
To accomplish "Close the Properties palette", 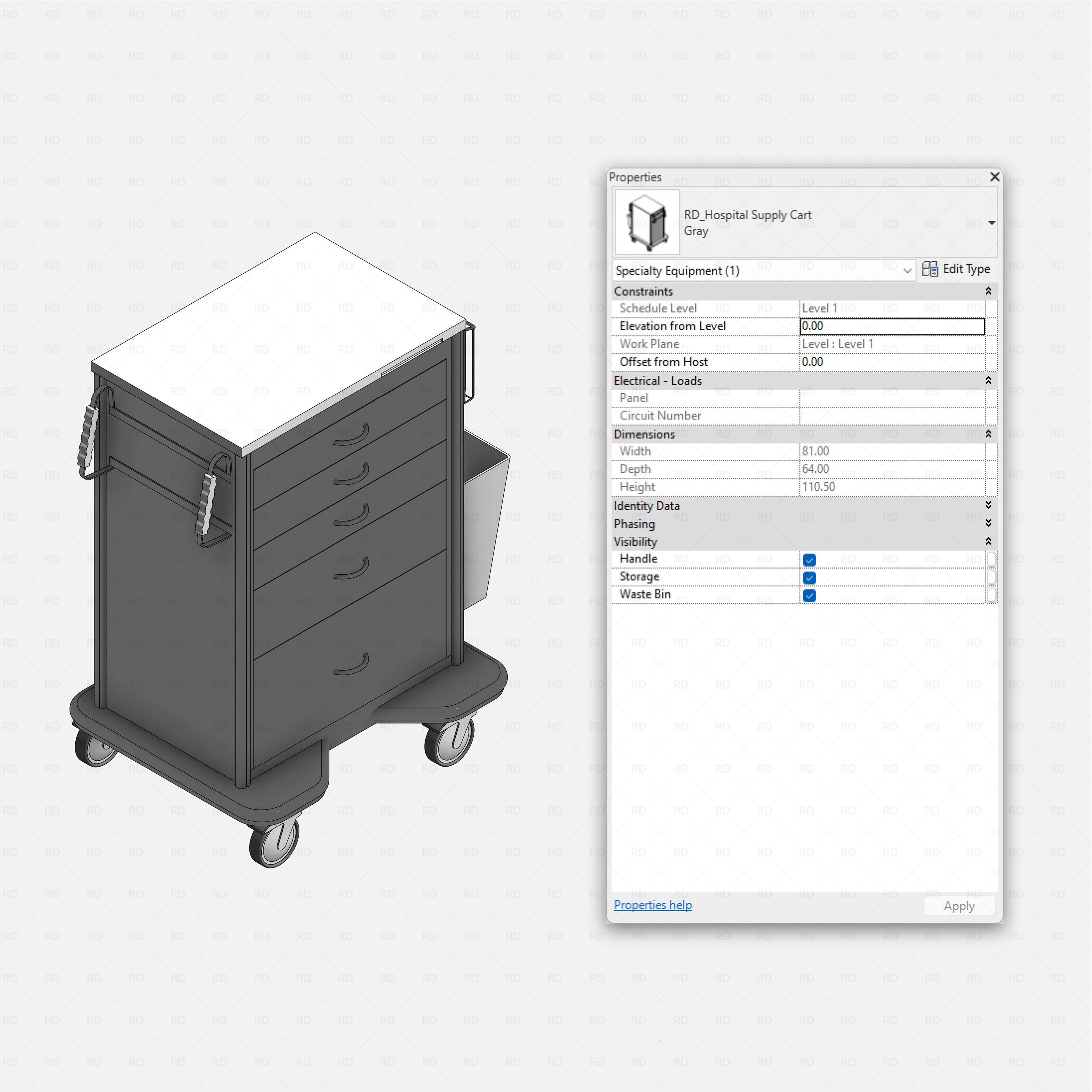I will [994, 177].
